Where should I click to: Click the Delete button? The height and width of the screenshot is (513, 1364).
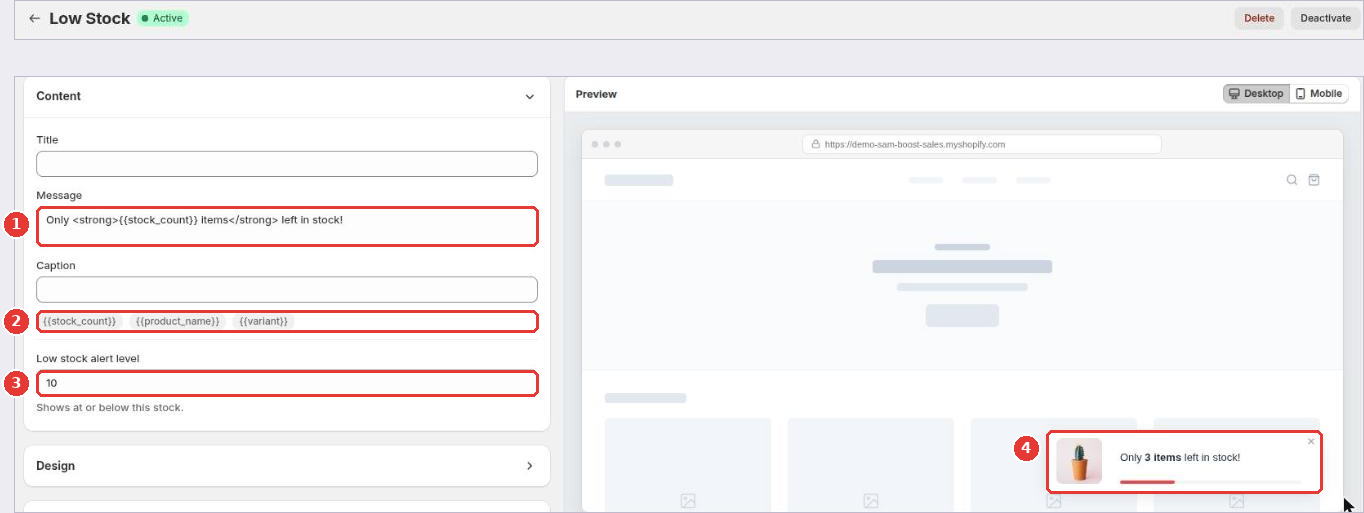click(1259, 18)
